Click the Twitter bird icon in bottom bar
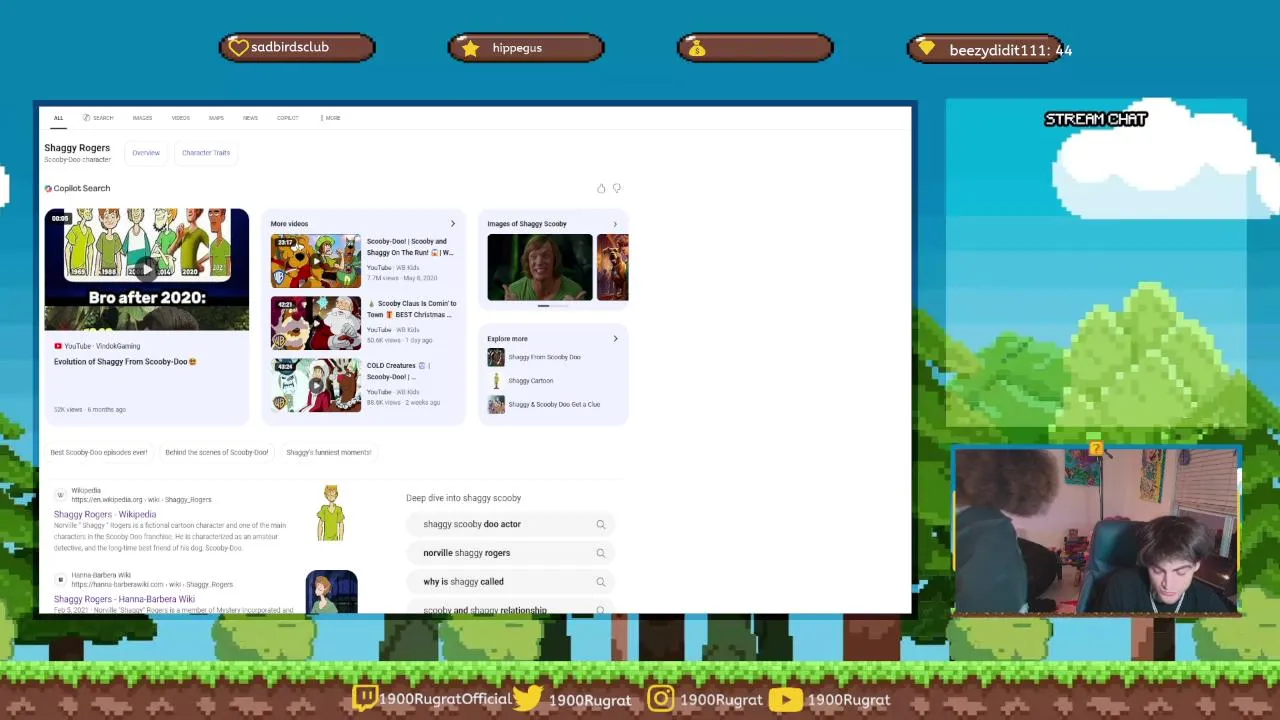Viewport: 1280px width, 720px height. (528, 698)
